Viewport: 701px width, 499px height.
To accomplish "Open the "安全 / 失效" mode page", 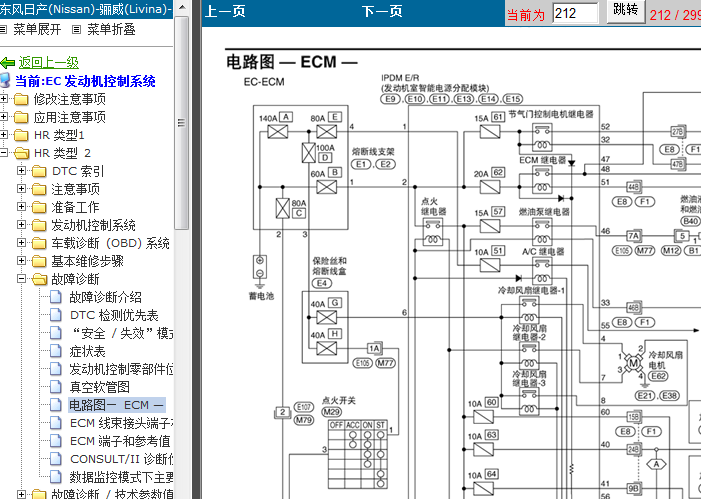I will coord(122,333).
